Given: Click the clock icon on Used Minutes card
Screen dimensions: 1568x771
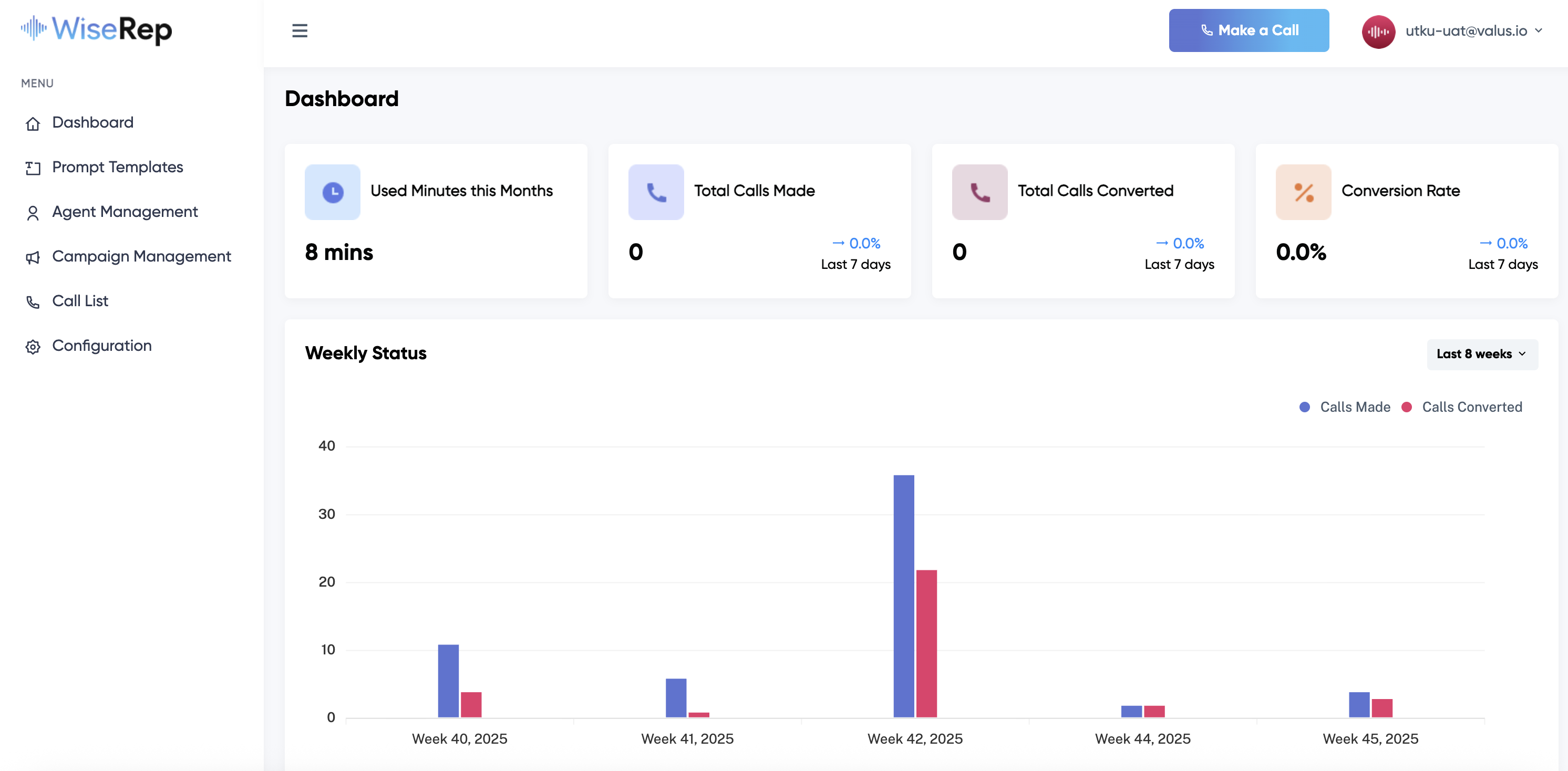Looking at the screenshot, I should (x=332, y=192).
